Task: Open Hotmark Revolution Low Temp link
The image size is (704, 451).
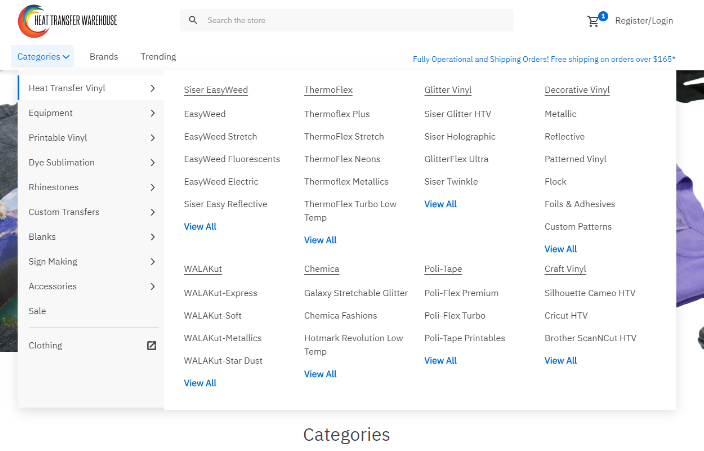Action: click(353, 345)
